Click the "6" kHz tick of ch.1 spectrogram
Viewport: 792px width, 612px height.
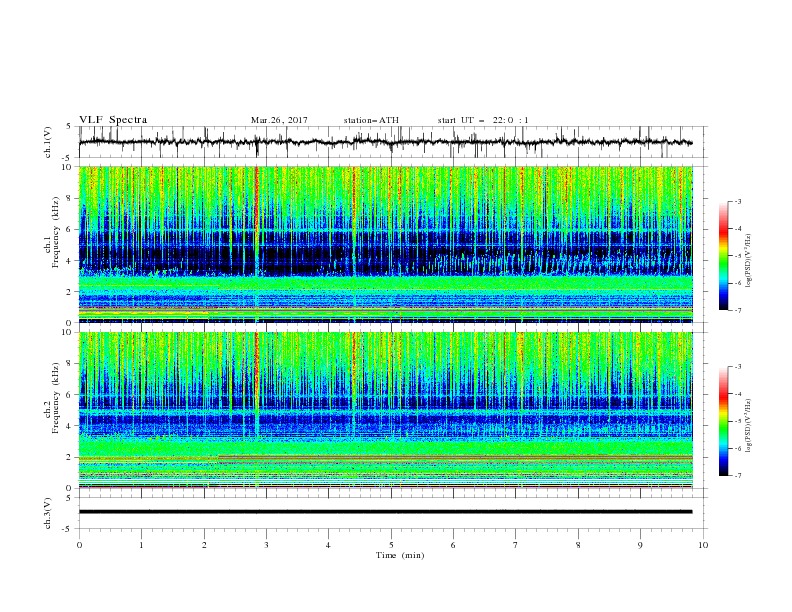[x=69, y=229]
